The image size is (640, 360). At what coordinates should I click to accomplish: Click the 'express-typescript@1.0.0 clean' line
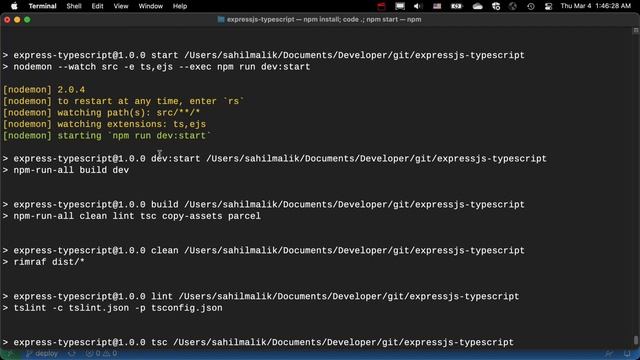click(264, 251)
